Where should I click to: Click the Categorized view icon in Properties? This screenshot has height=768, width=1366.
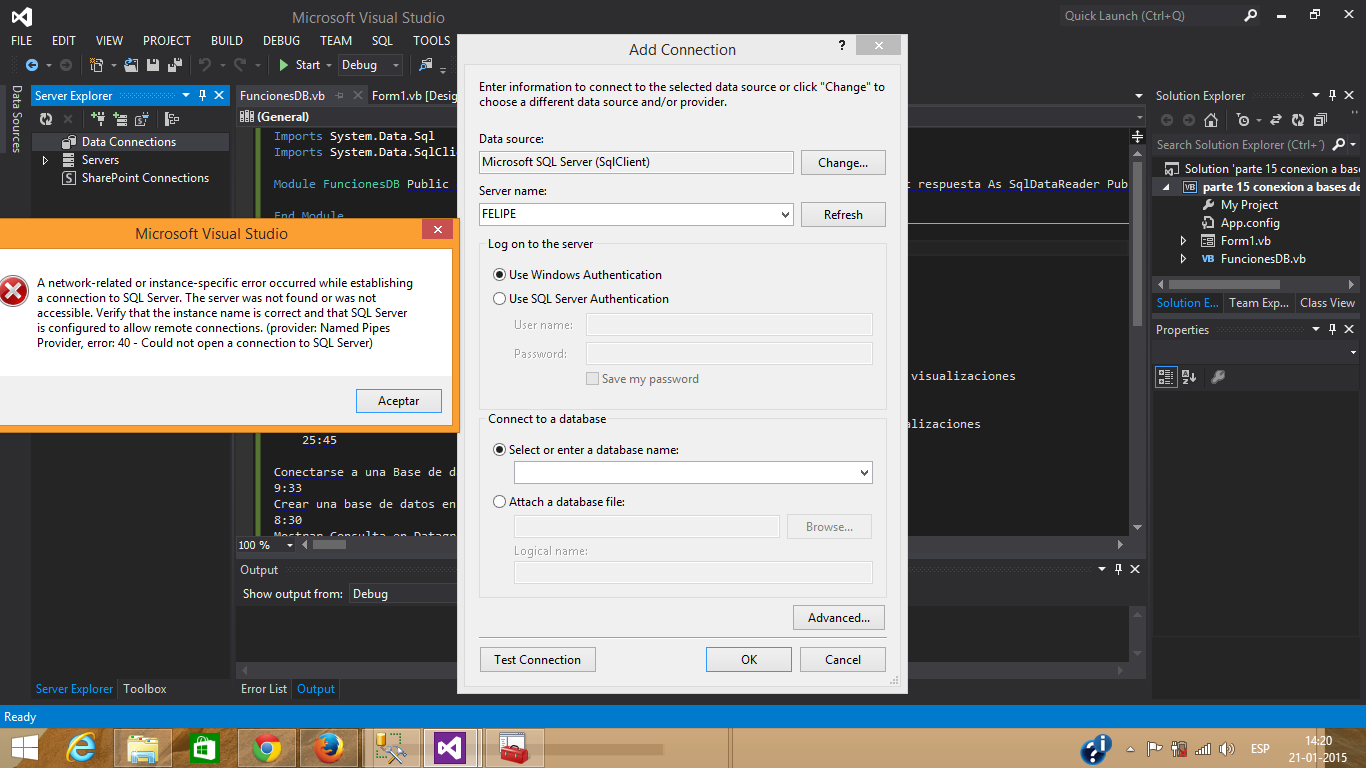(x=1166, y=377)
